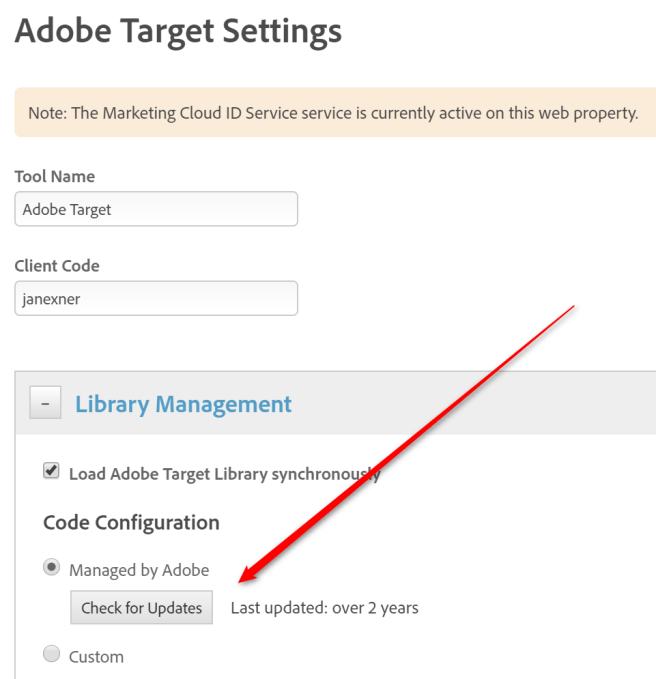Focus the Tool Name input containing Adobe Target
656x679 pixels.
pyautogui.click(x=156, y=209)
